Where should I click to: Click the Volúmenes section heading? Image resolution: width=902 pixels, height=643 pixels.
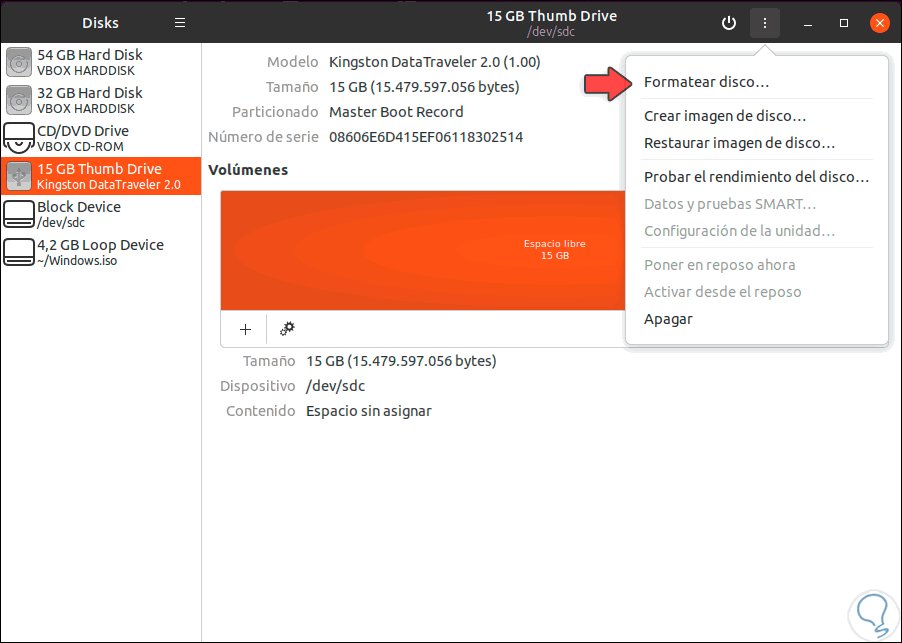coord(248,170)
